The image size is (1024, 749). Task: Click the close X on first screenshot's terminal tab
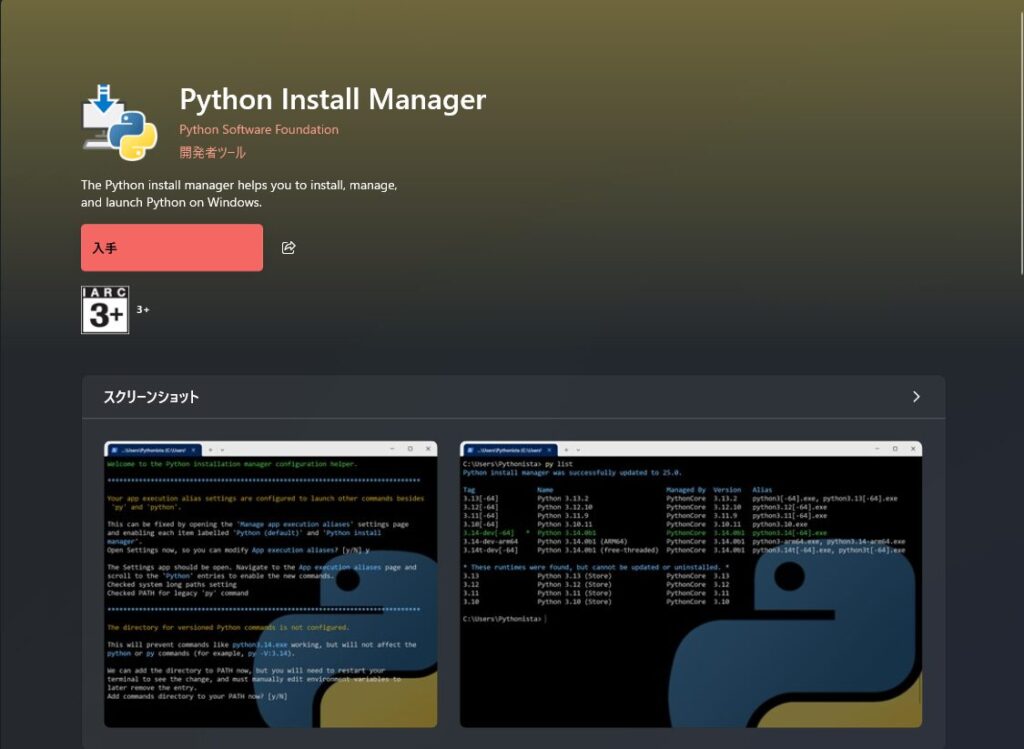click(194, 449)
